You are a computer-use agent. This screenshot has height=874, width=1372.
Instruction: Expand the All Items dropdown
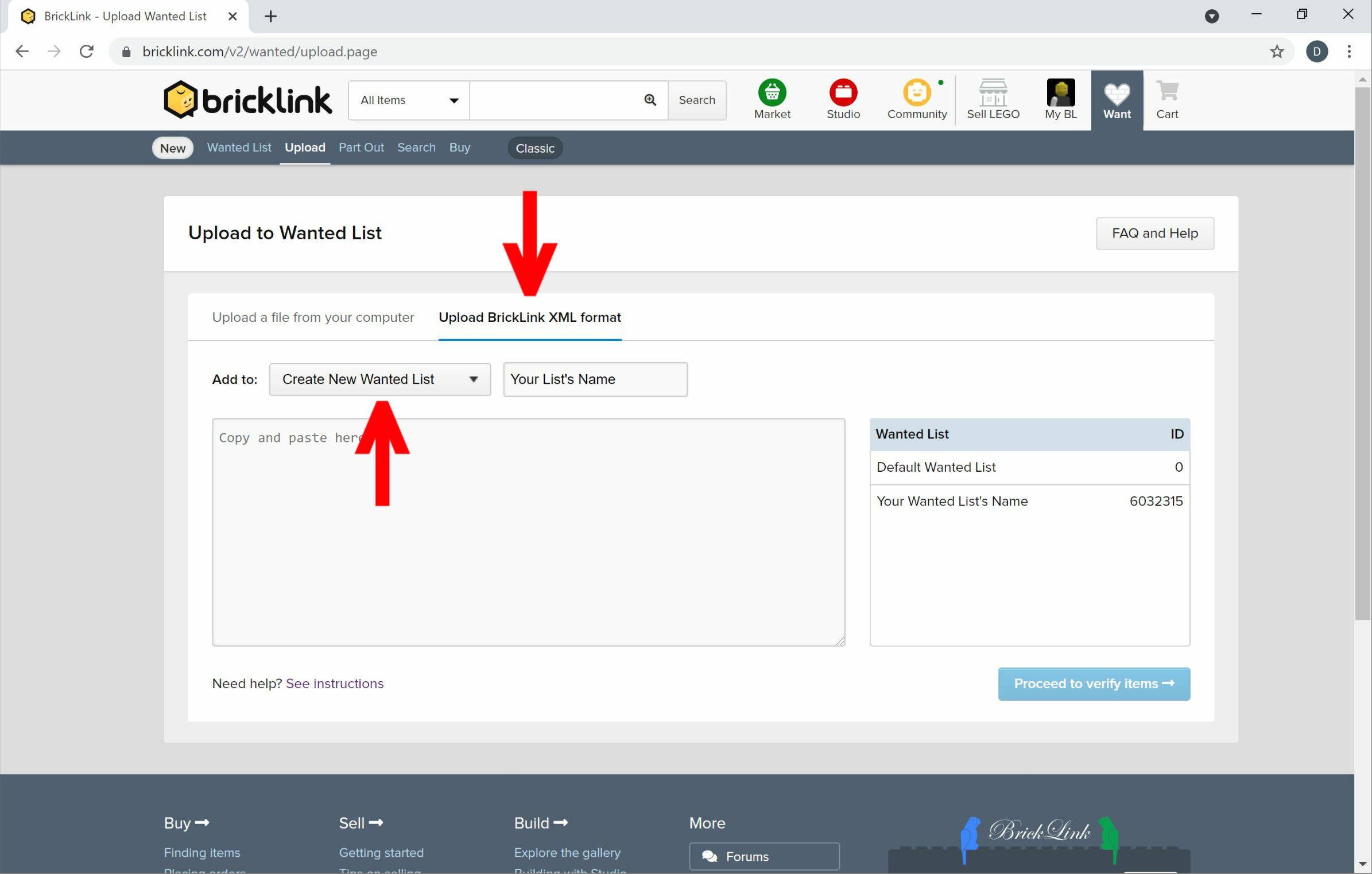click(x=409, y=100)
